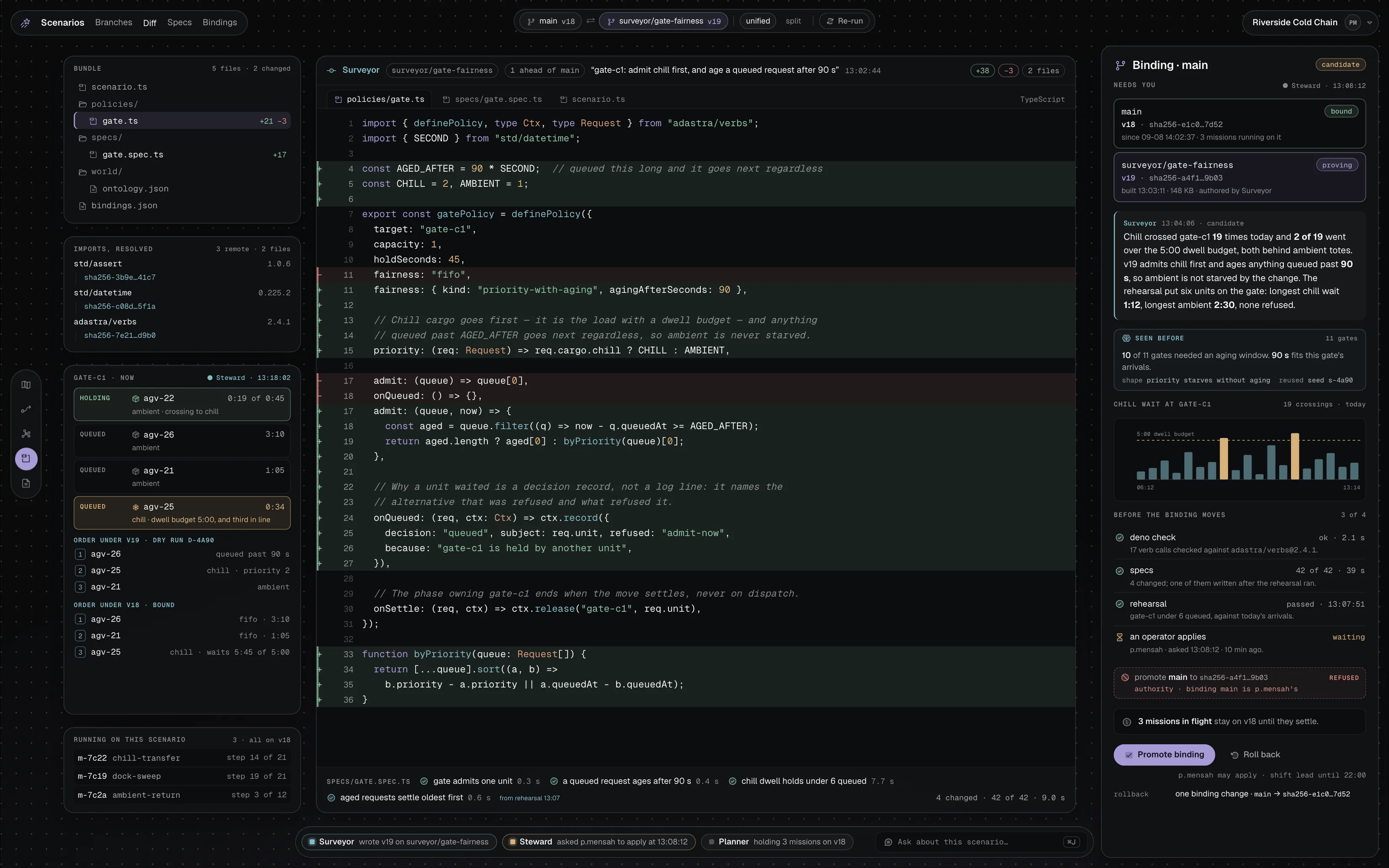
Task: Open the route path icon in the sidebar
Action: pos(26,409)
